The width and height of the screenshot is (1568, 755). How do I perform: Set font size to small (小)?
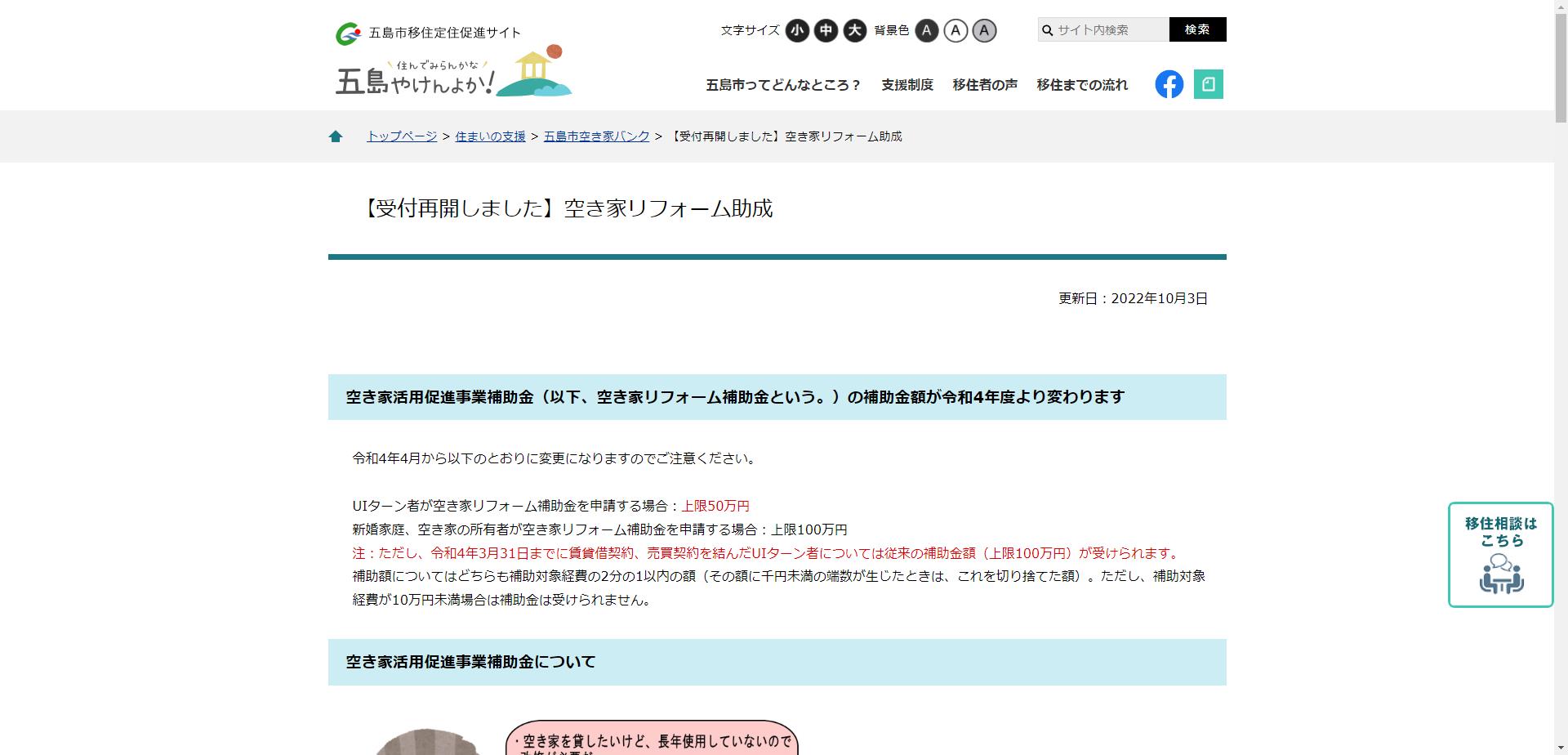(x=797, y=31)
